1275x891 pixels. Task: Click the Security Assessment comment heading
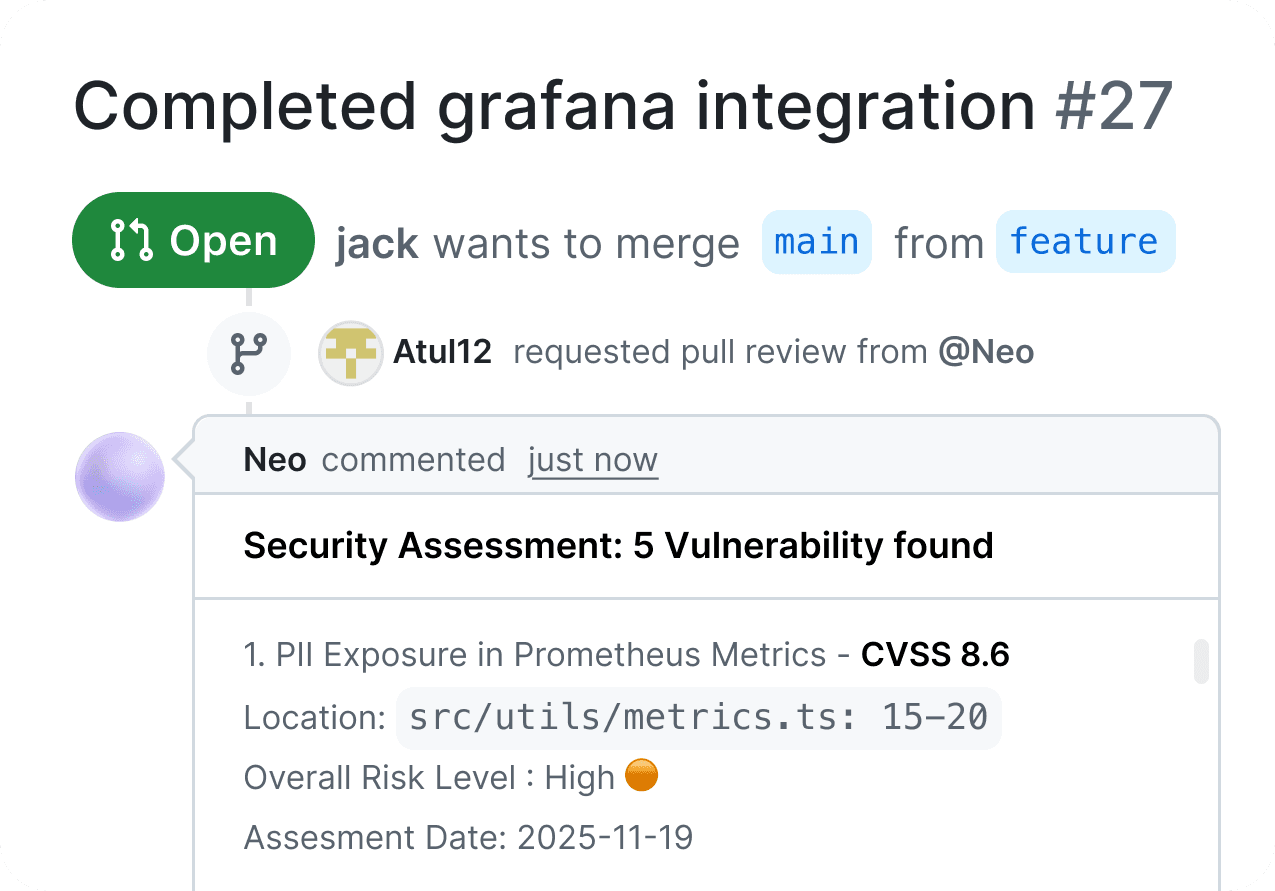[x=618, y=546]
